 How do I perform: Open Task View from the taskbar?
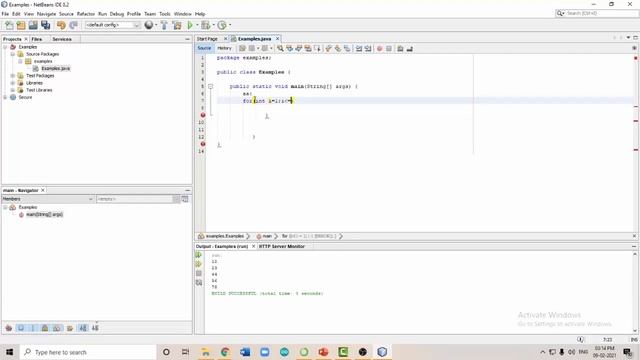click(185, 352)
